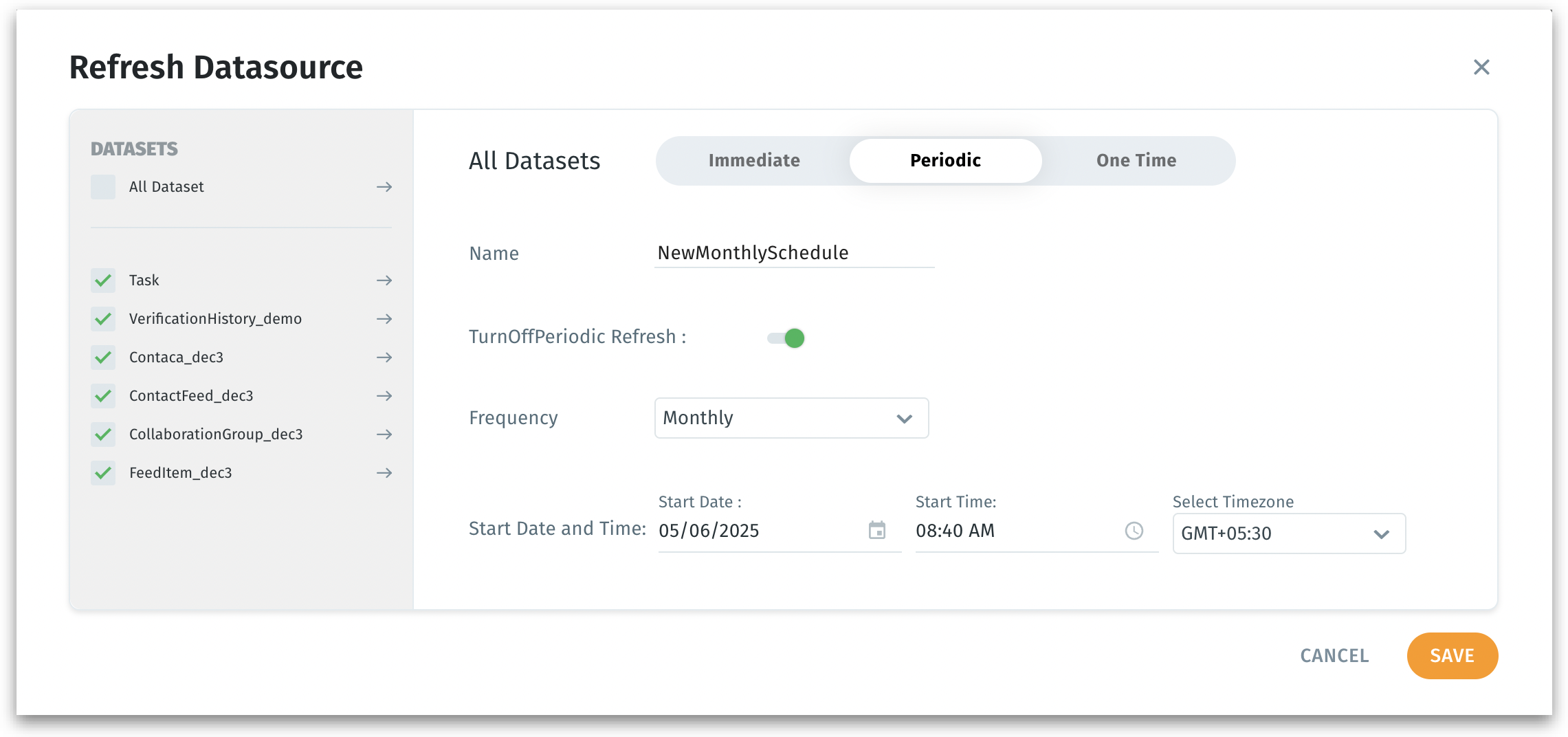Open the Start Time clock picker icon
This screenshot has height=737, width=1568.
point(1134,530)
